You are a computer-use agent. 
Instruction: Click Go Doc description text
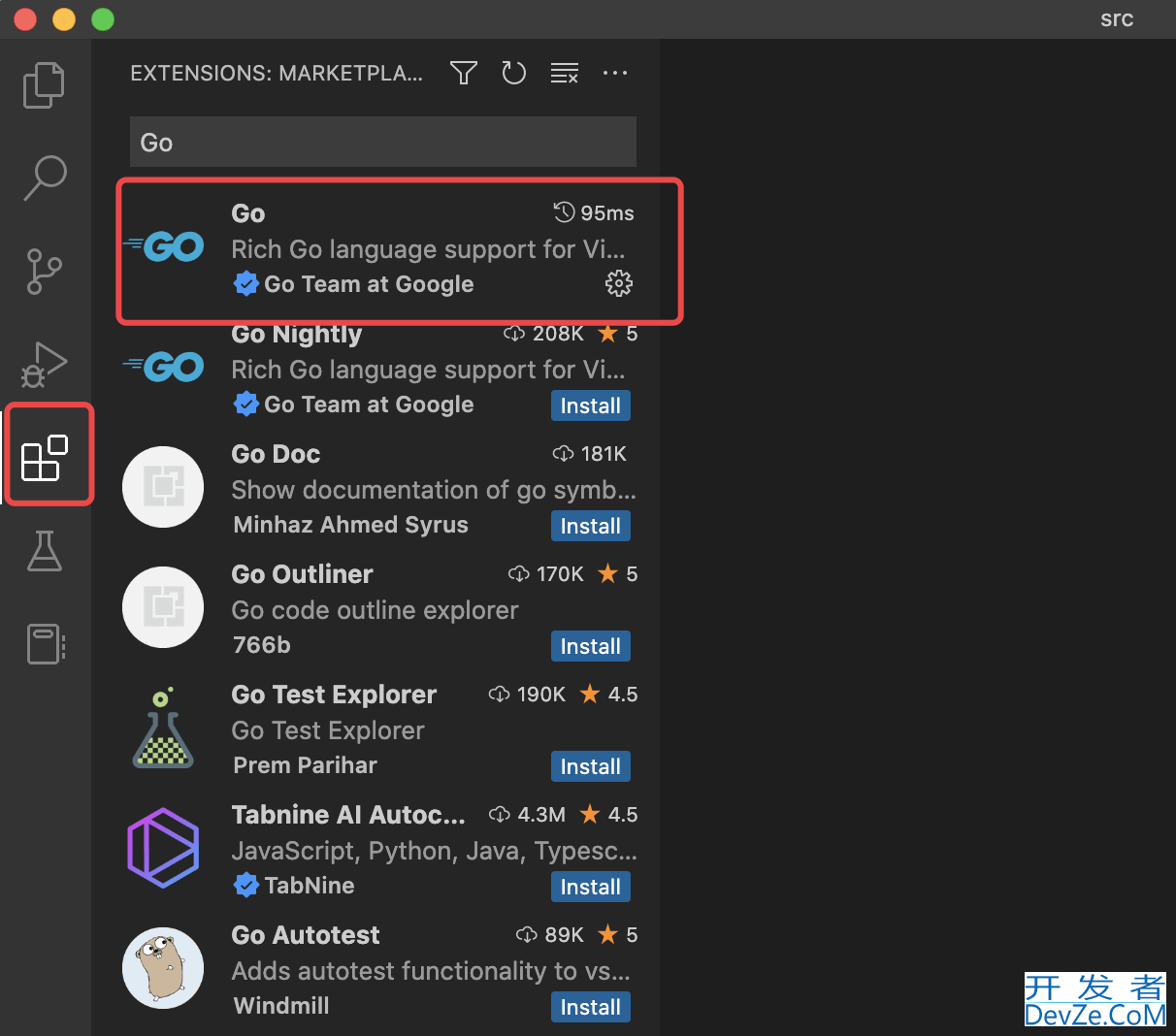coord(434,490)
